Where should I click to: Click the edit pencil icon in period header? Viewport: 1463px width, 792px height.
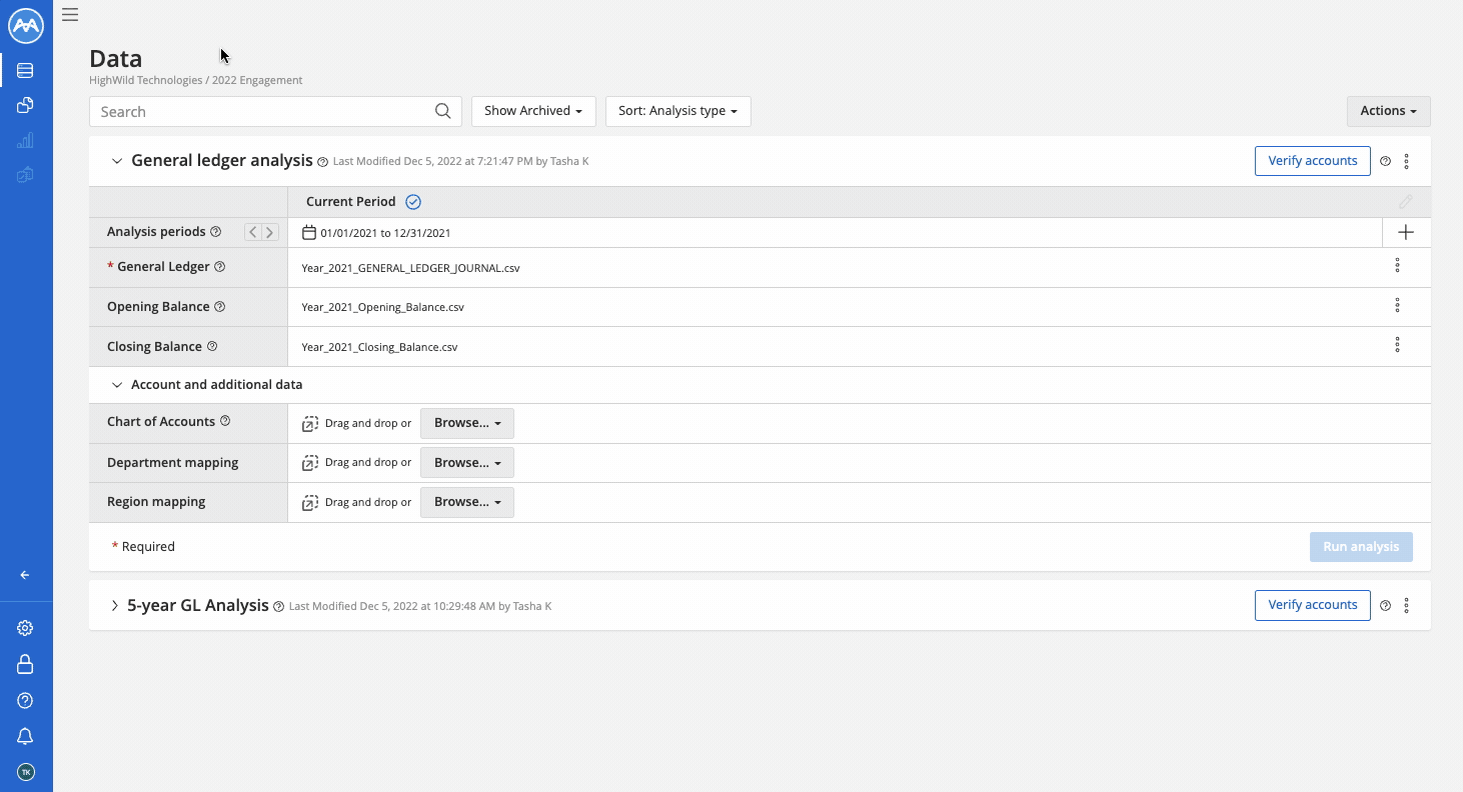1406,202
